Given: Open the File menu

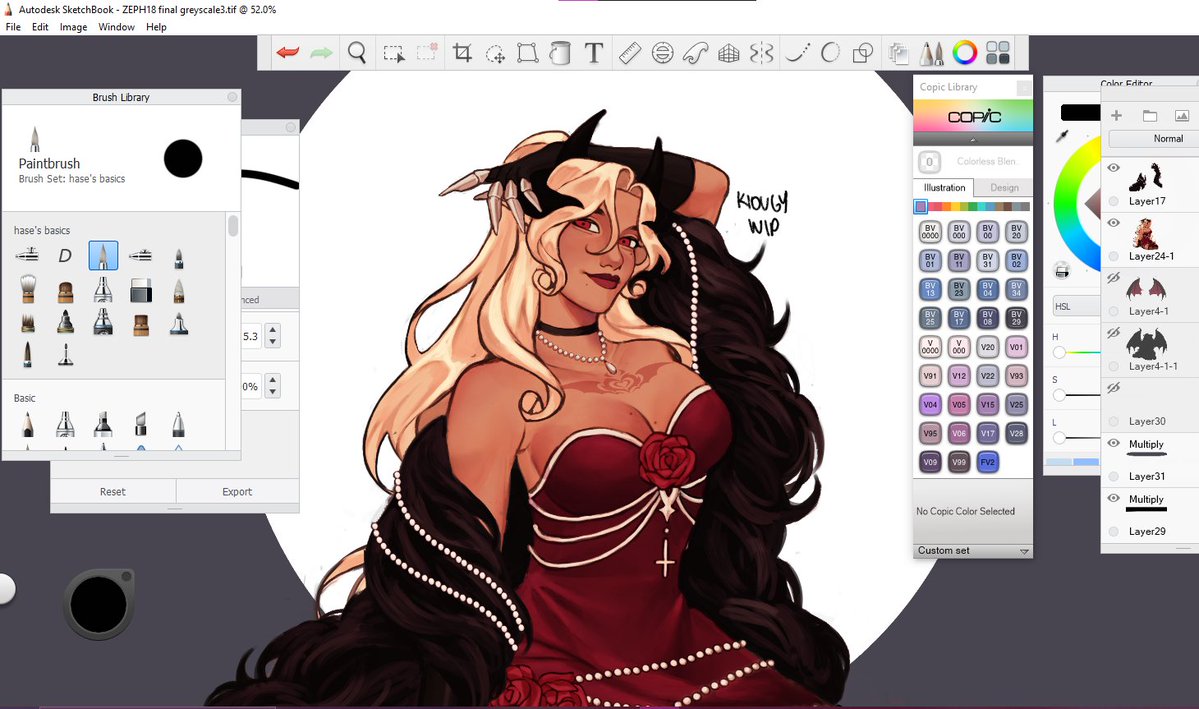Looking at the screenshot, I should click(13, 27).
